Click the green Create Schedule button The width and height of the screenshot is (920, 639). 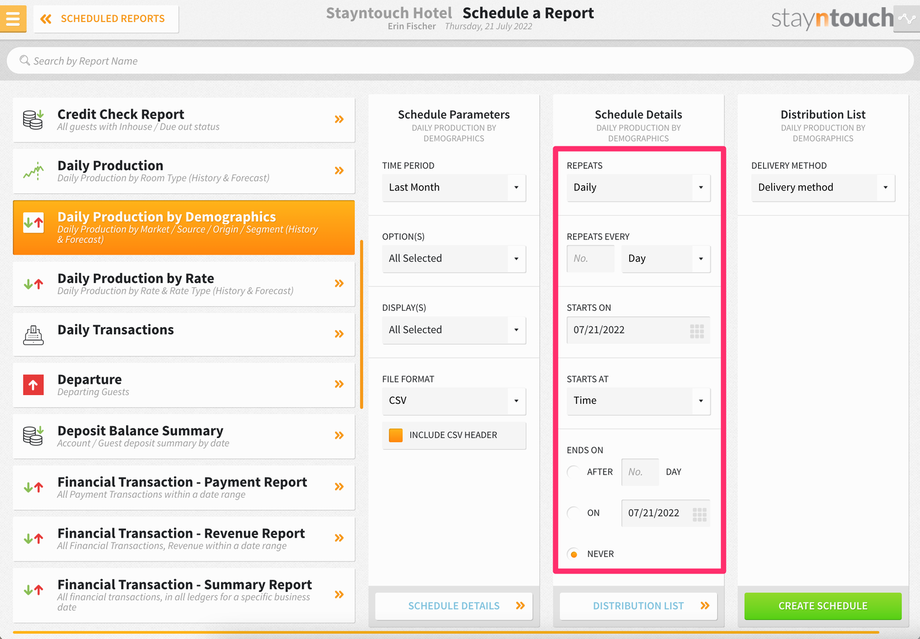click(x=823, y=606)
